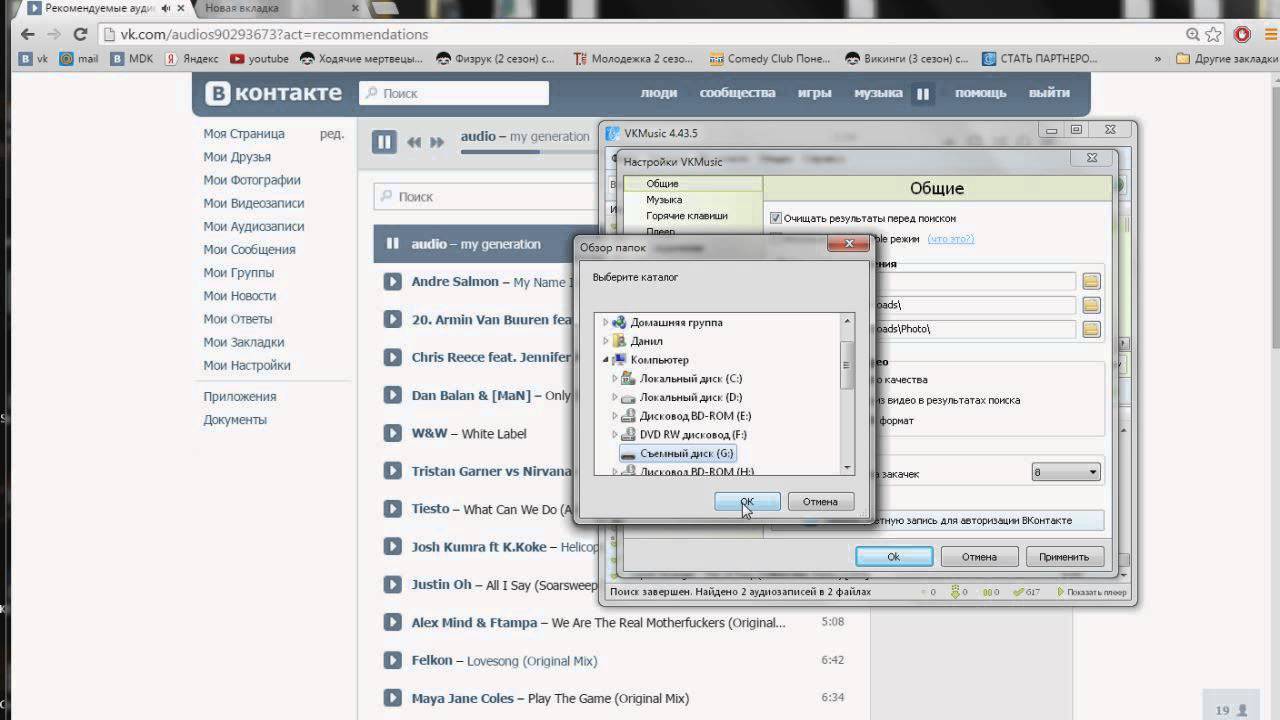1280x720 pixels.
Task: Play Felkon Lovesong track
Action: coord(393,661)
